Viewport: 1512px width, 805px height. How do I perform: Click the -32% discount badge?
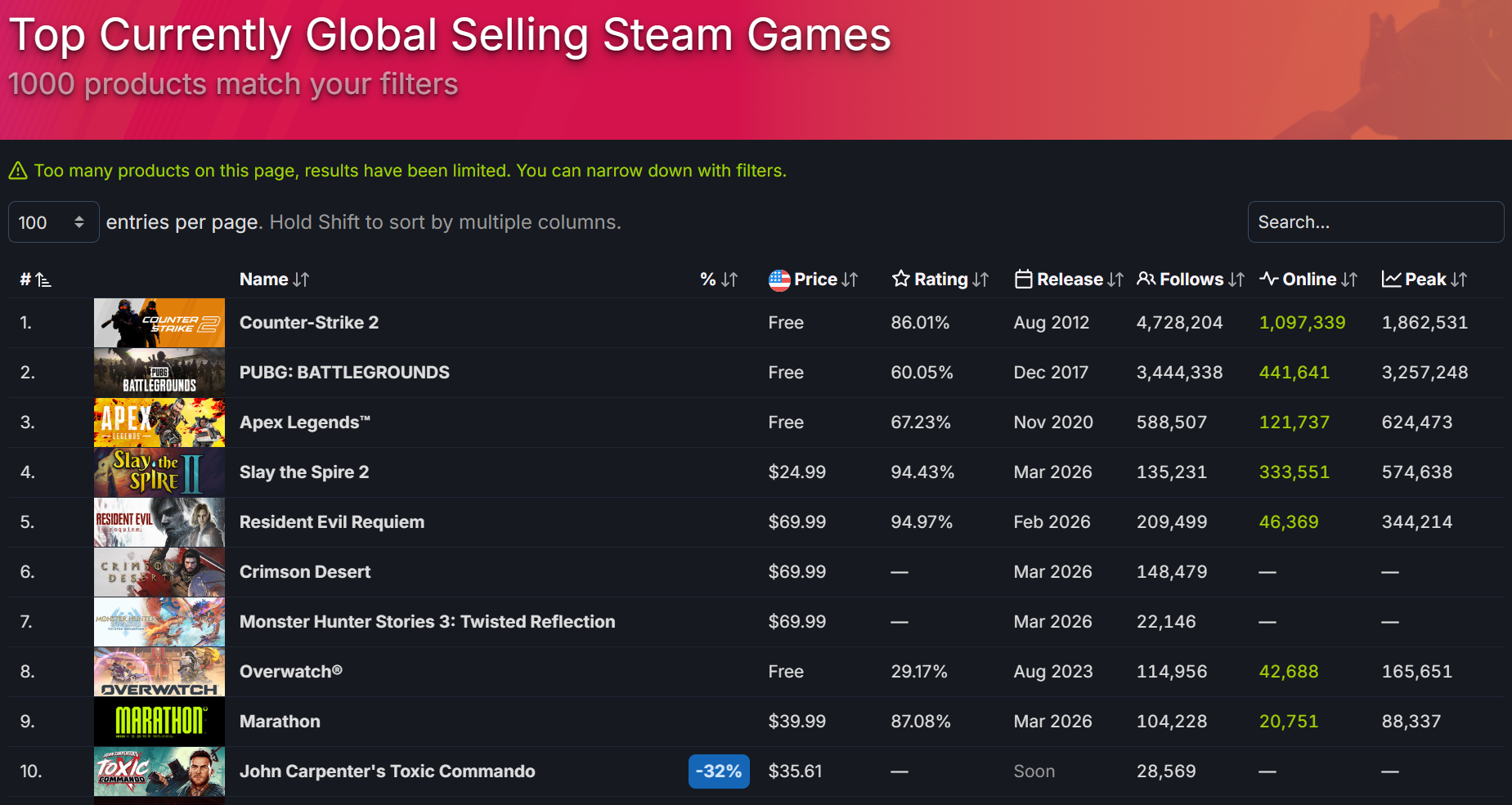click(x=719, y=771)
